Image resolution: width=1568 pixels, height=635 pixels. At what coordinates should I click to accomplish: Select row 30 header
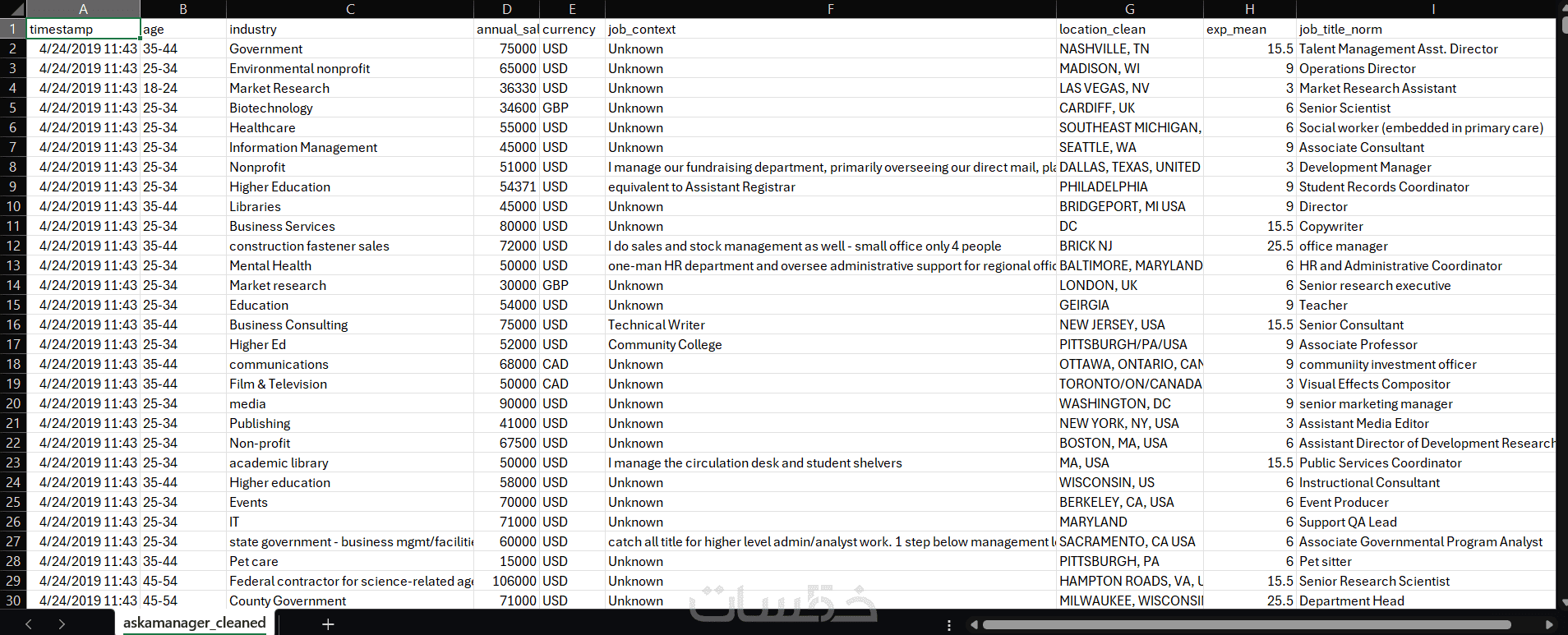point(13,600)
